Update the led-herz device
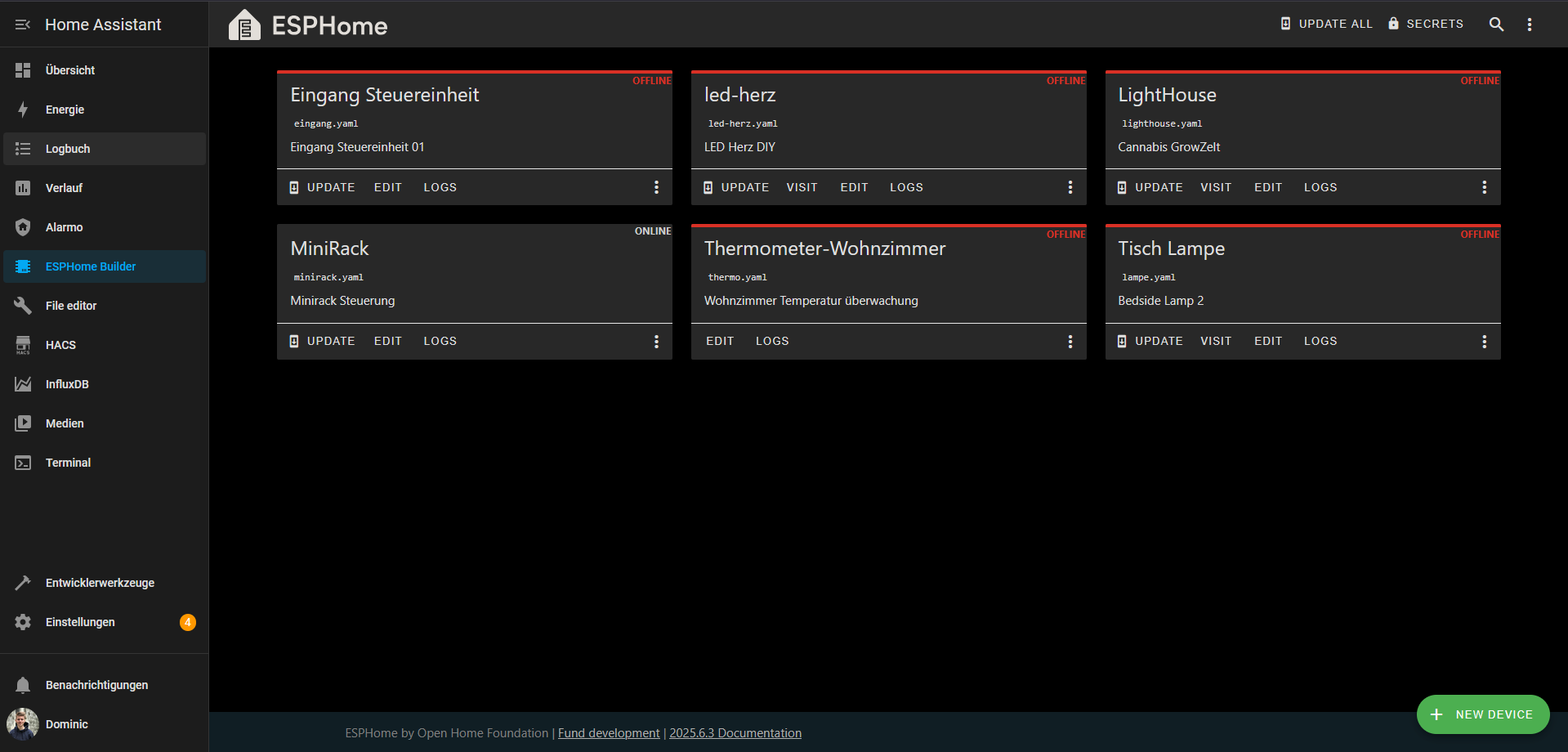 (737, 187)
